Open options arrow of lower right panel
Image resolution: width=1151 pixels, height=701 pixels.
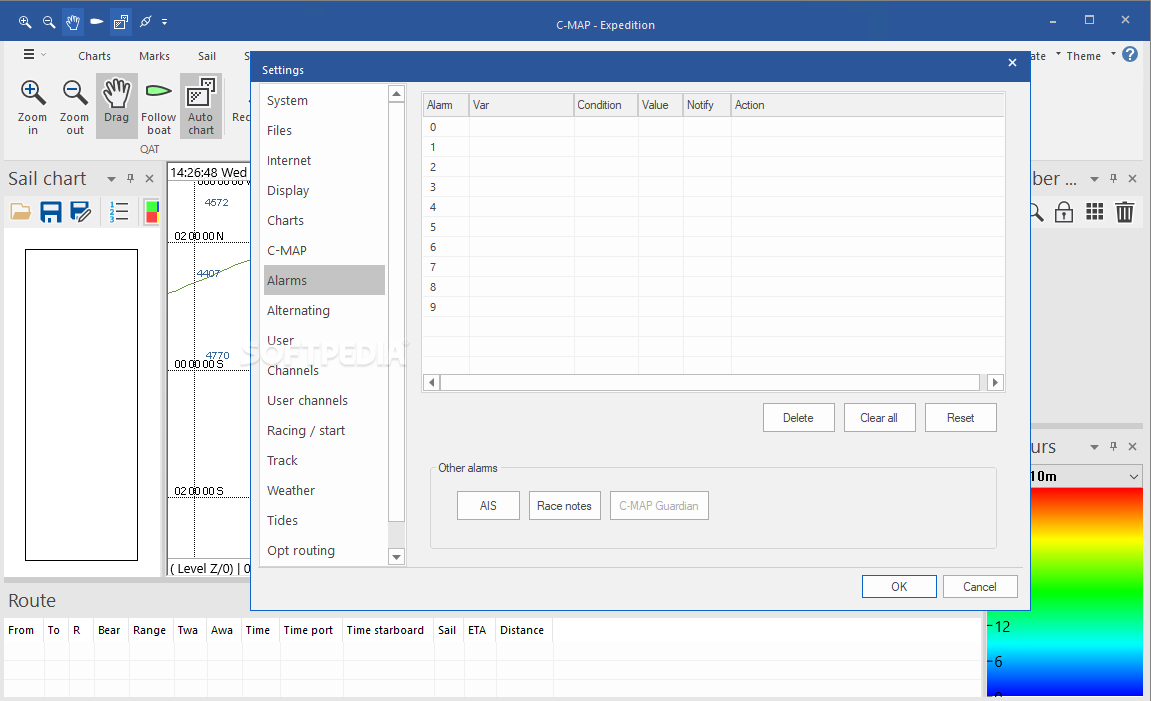[x=1094, y=447]
